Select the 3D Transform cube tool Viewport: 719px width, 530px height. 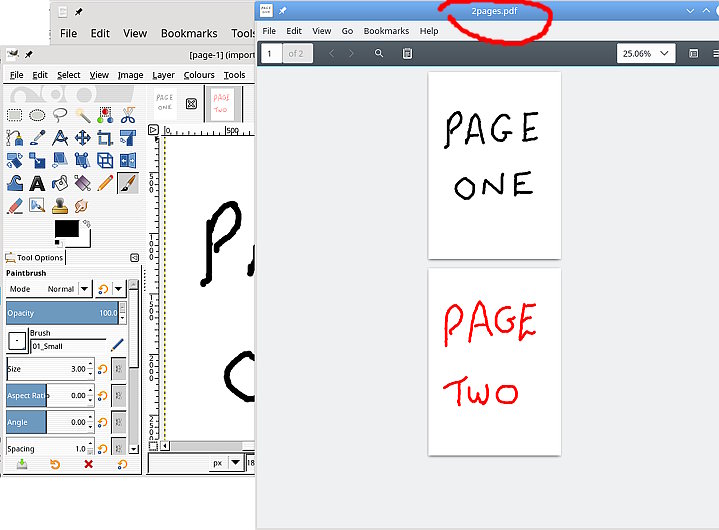click(105, 160)
